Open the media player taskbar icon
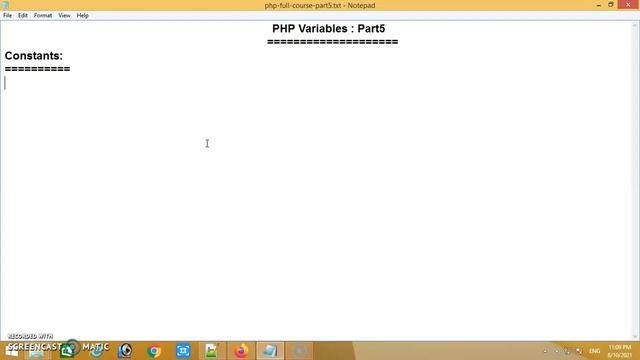The height and width of the screenshot is (360, 640). (125, 351)
